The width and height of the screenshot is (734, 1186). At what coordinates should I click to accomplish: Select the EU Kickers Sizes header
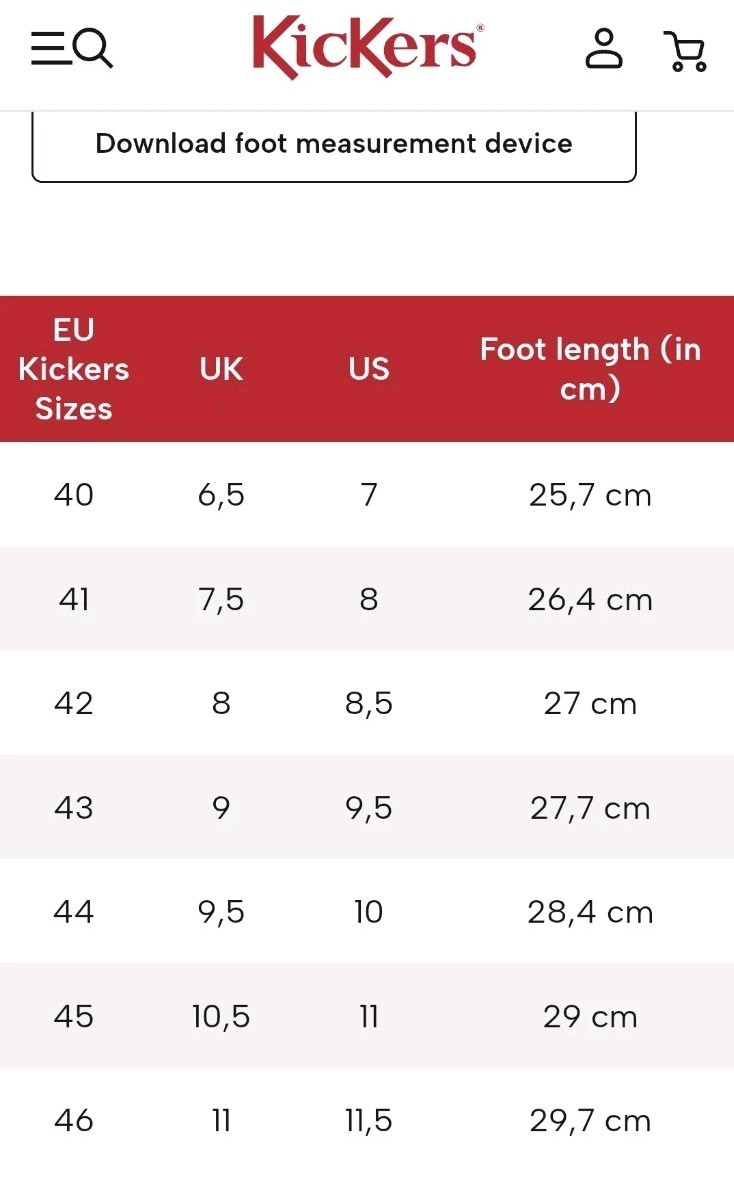click(73, 369)
